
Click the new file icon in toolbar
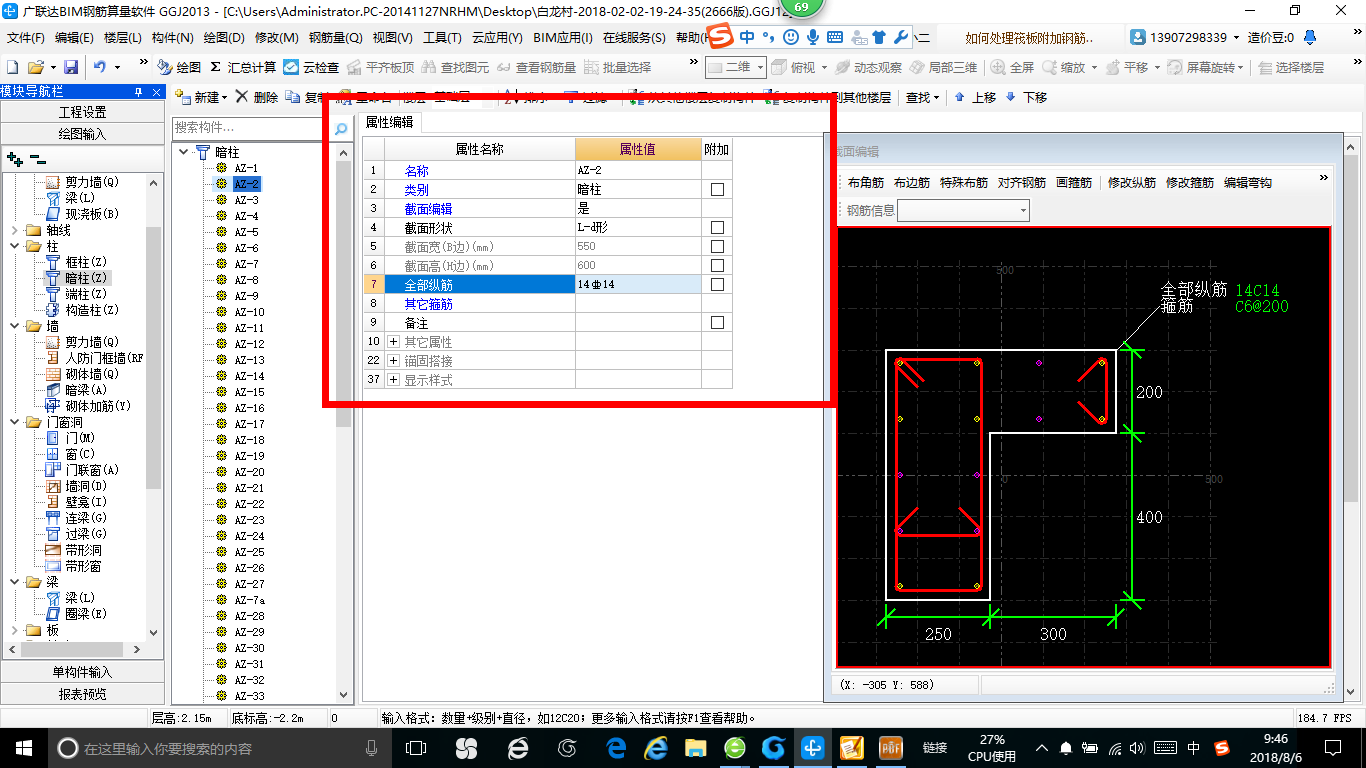(12, 67)
